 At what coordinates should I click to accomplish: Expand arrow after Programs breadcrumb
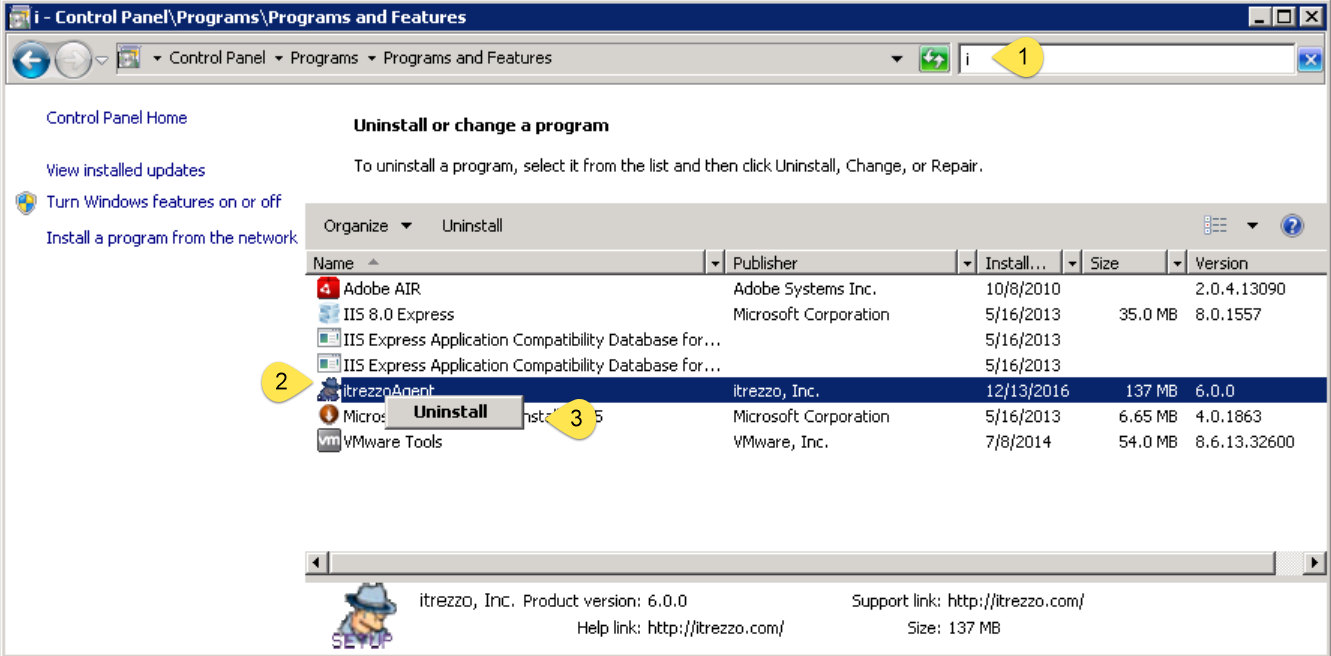click(x=371, y=59)
